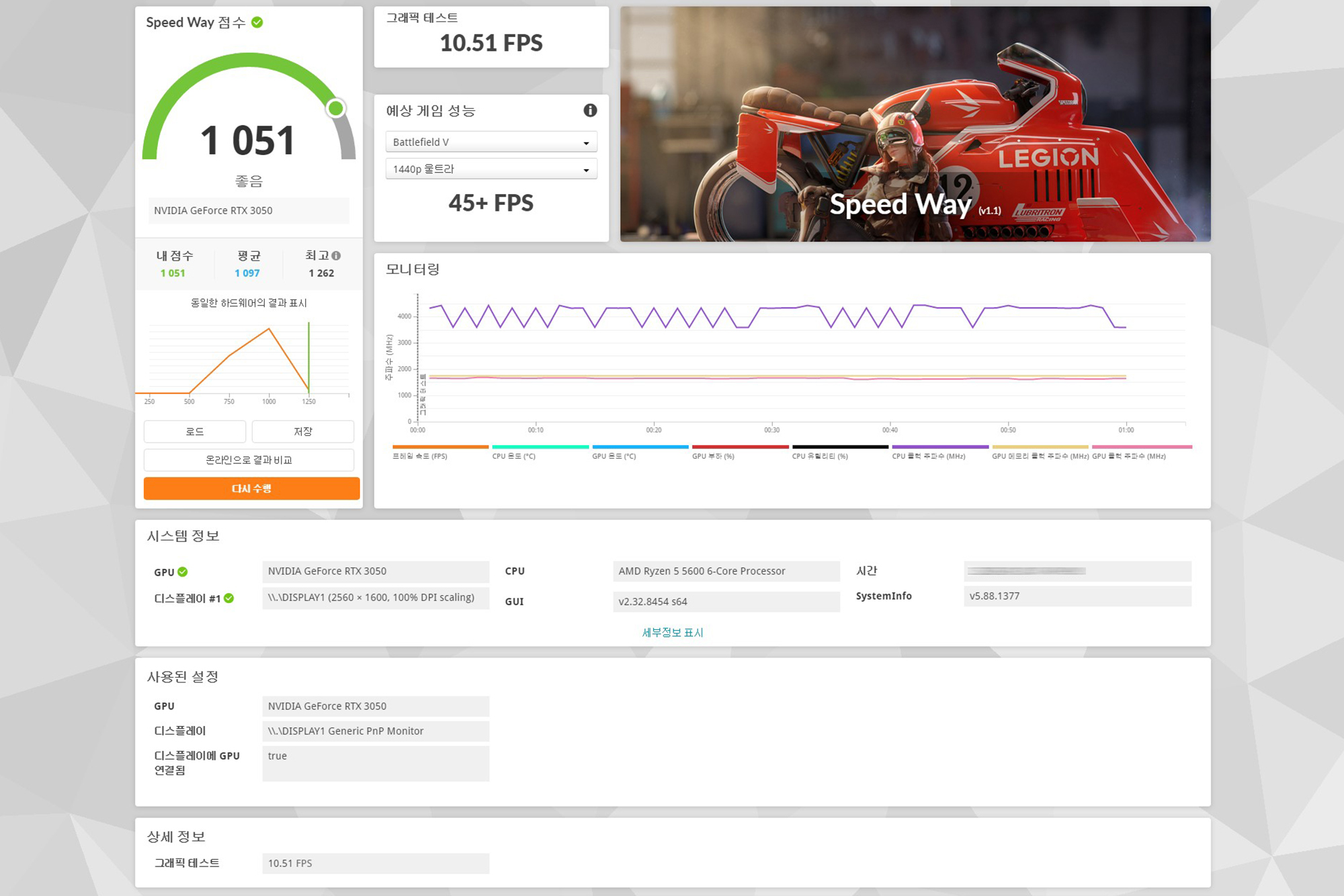Click the info icon in 예상 게임 성능 panel

pyautogui.click(x=590, y=110)
